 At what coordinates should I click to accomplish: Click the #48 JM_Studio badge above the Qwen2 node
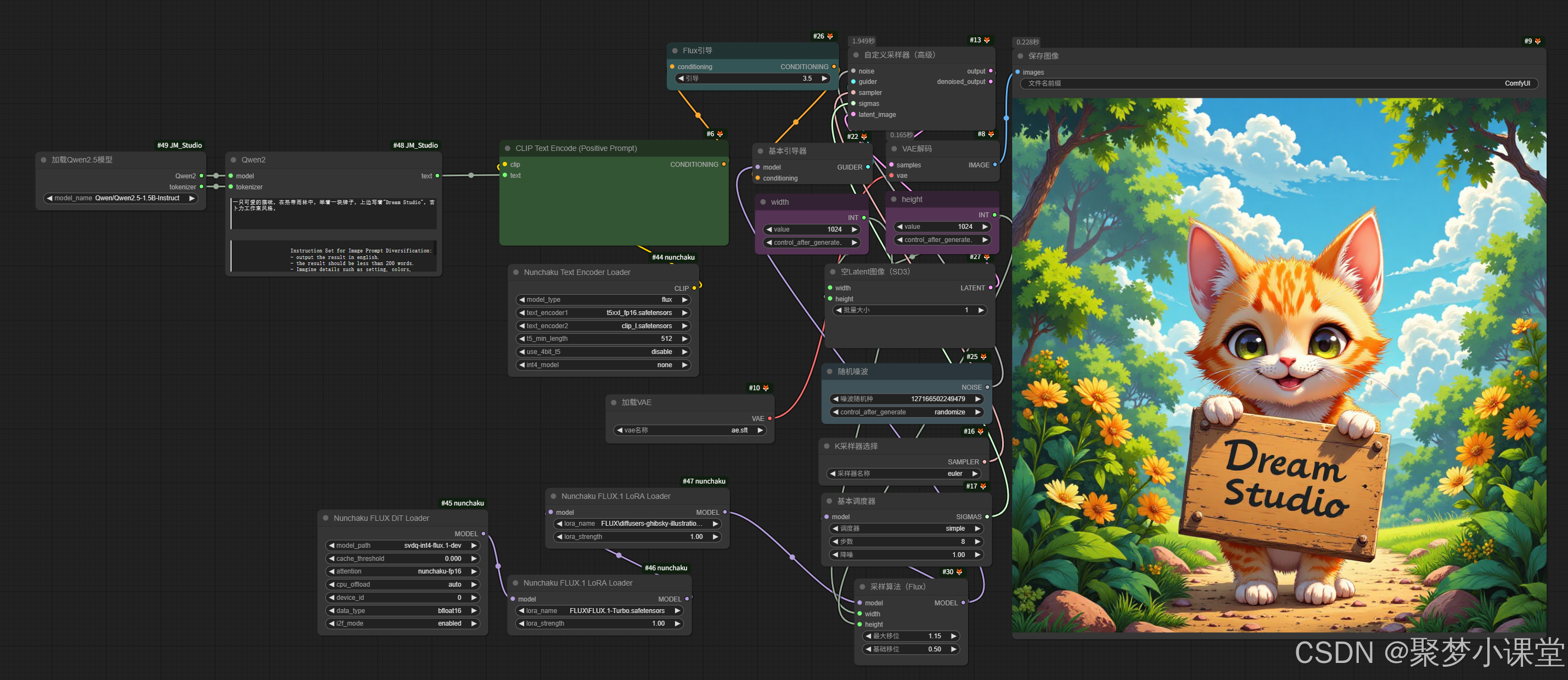click(415, 145)
